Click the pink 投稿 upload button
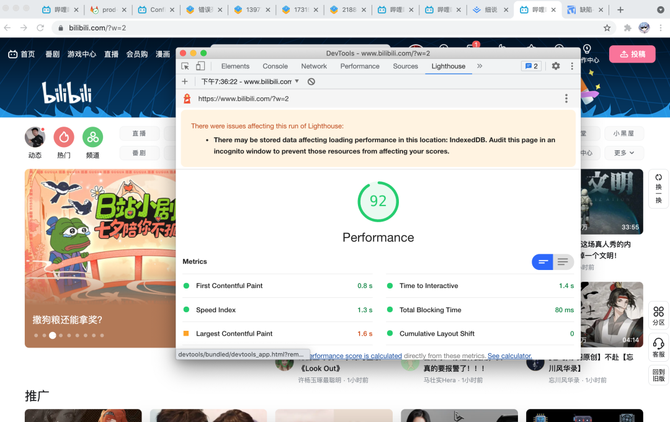The width and height of the screenshot is (670, 422). click(x=632, y=54)
